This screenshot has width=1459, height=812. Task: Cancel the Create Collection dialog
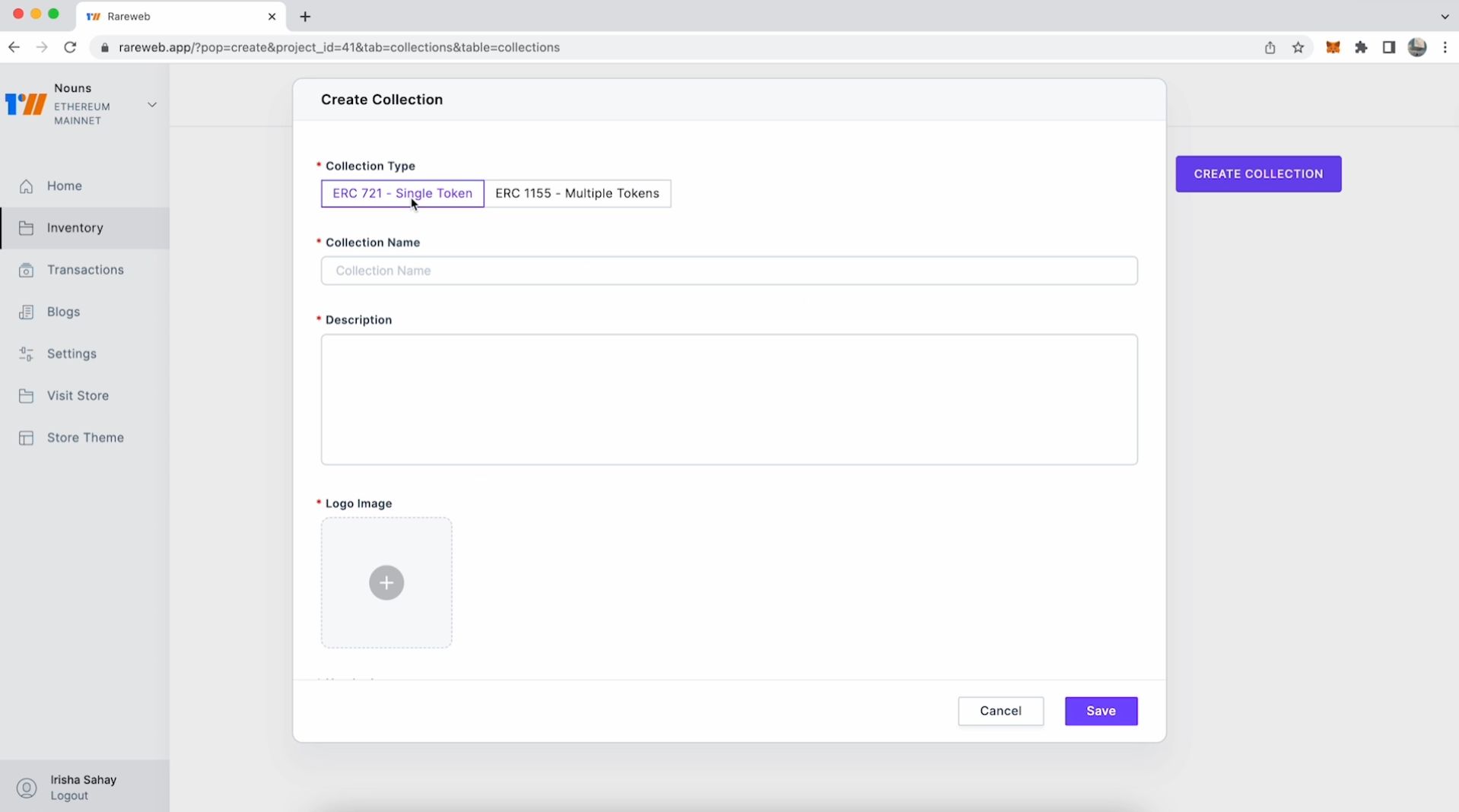[x=1000, y=711]
